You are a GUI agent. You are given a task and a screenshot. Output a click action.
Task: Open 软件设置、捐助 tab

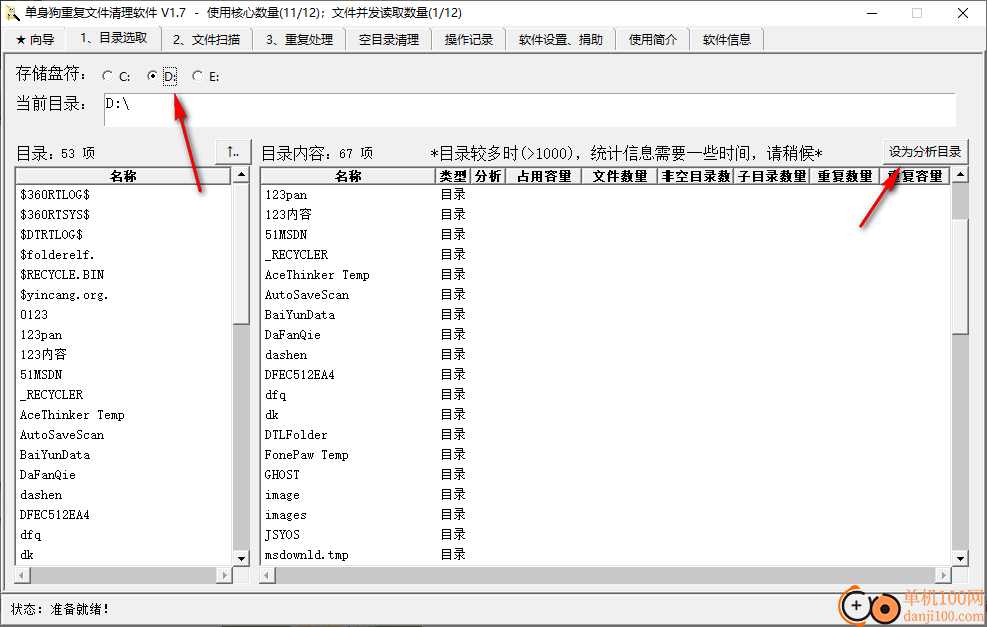click(x=560, y=40)
